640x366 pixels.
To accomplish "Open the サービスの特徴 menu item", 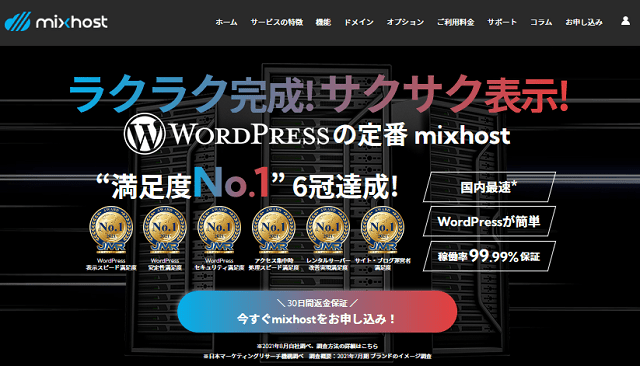I will pos(277,22).
